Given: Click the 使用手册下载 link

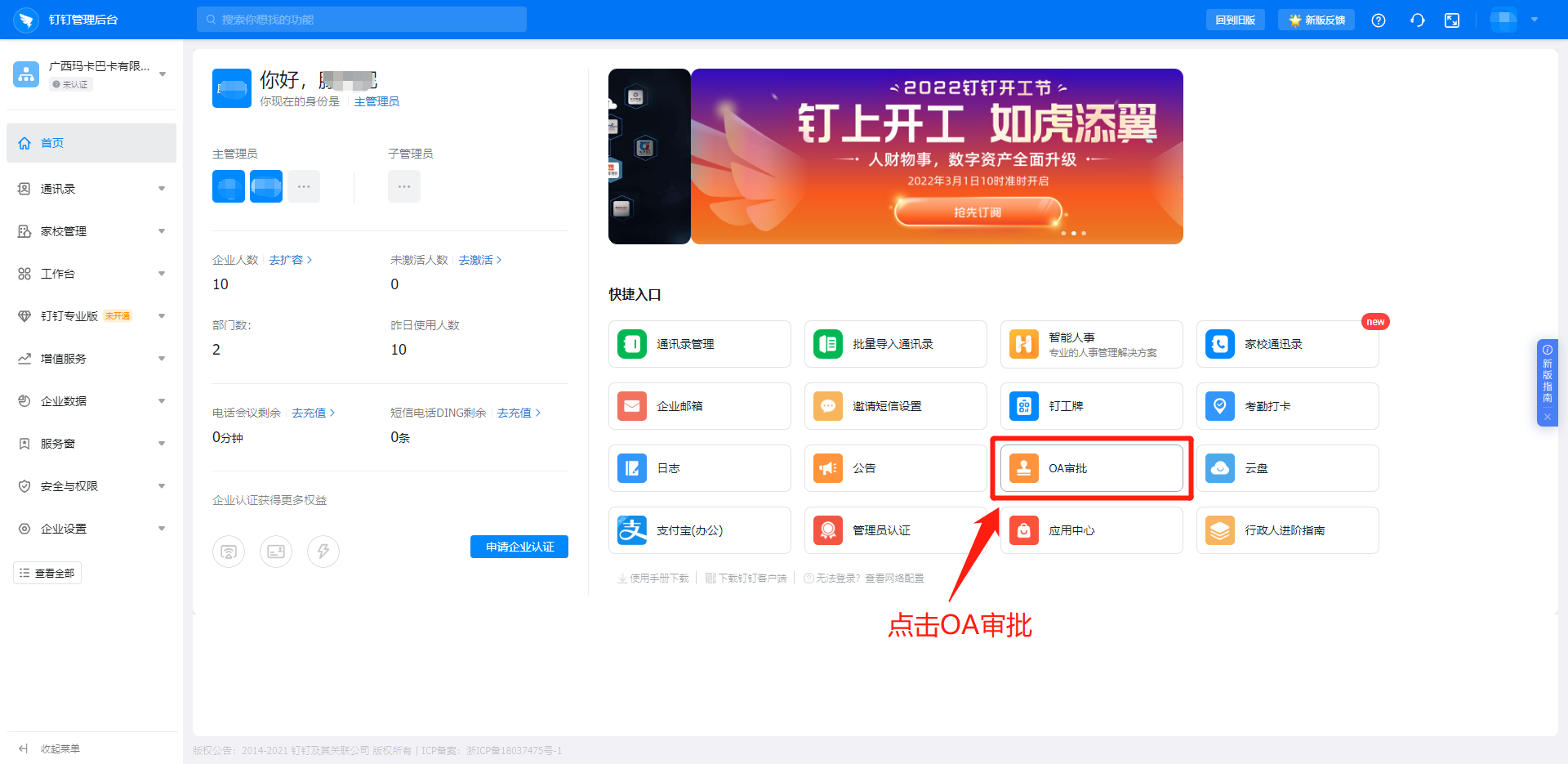Looking at the screenshot, I should tap(653, 578).
